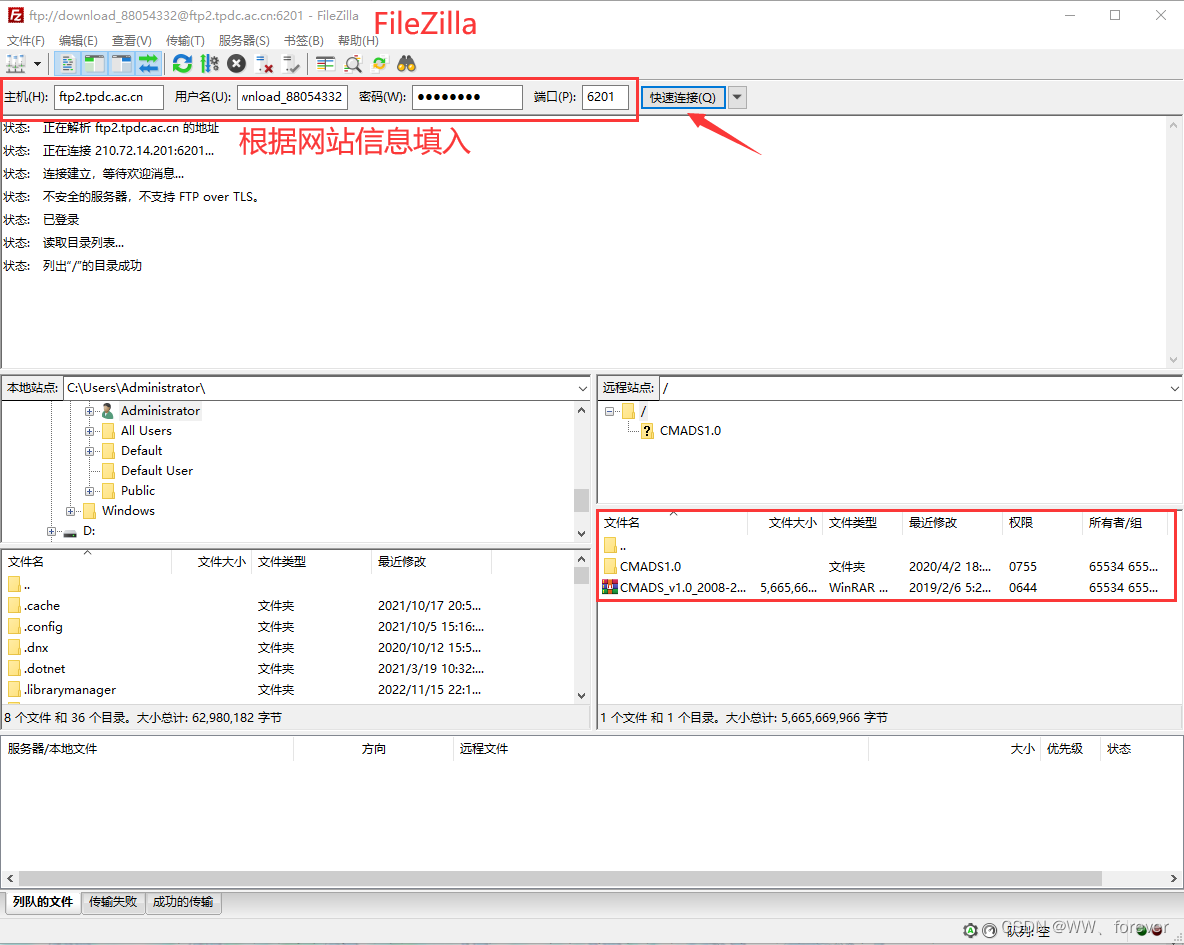
Task: Expand Public folder node
Action: [89, 491]
